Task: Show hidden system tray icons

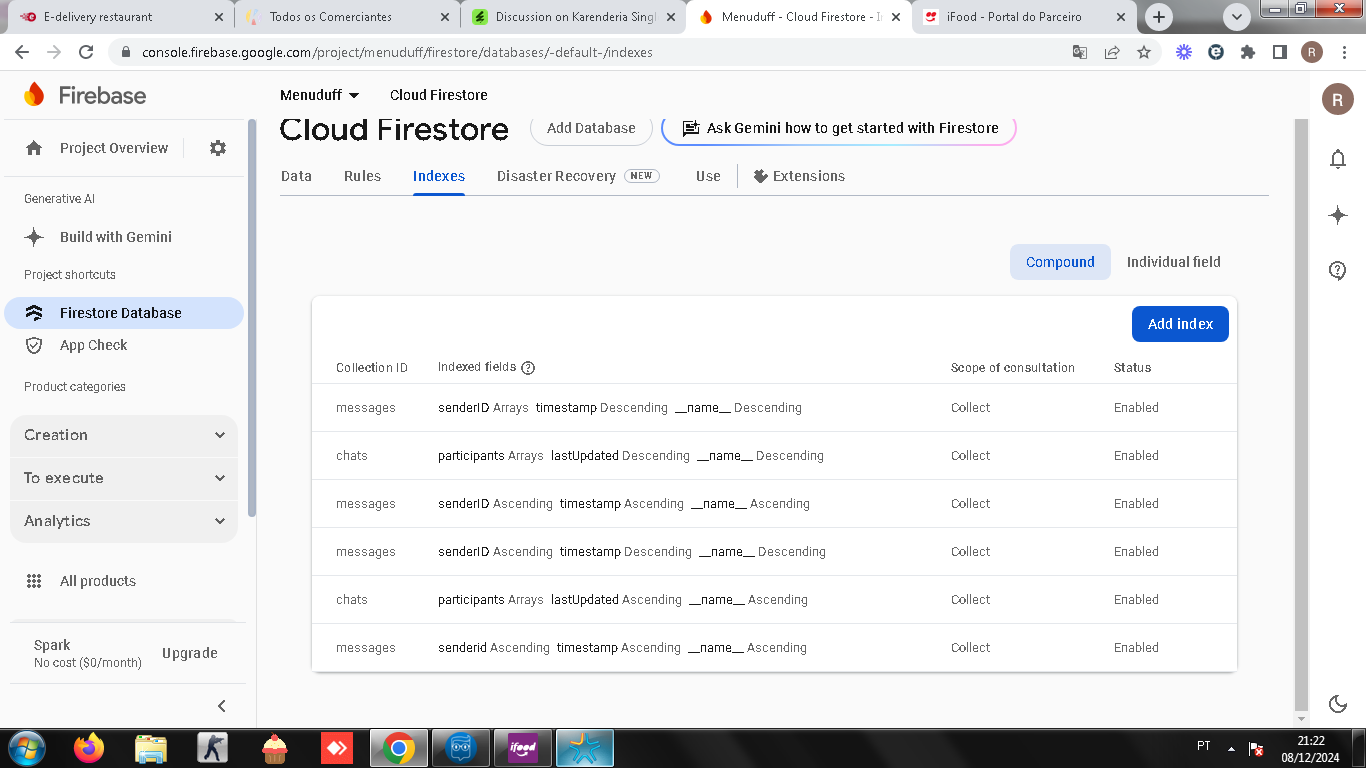Action: 1231,748
